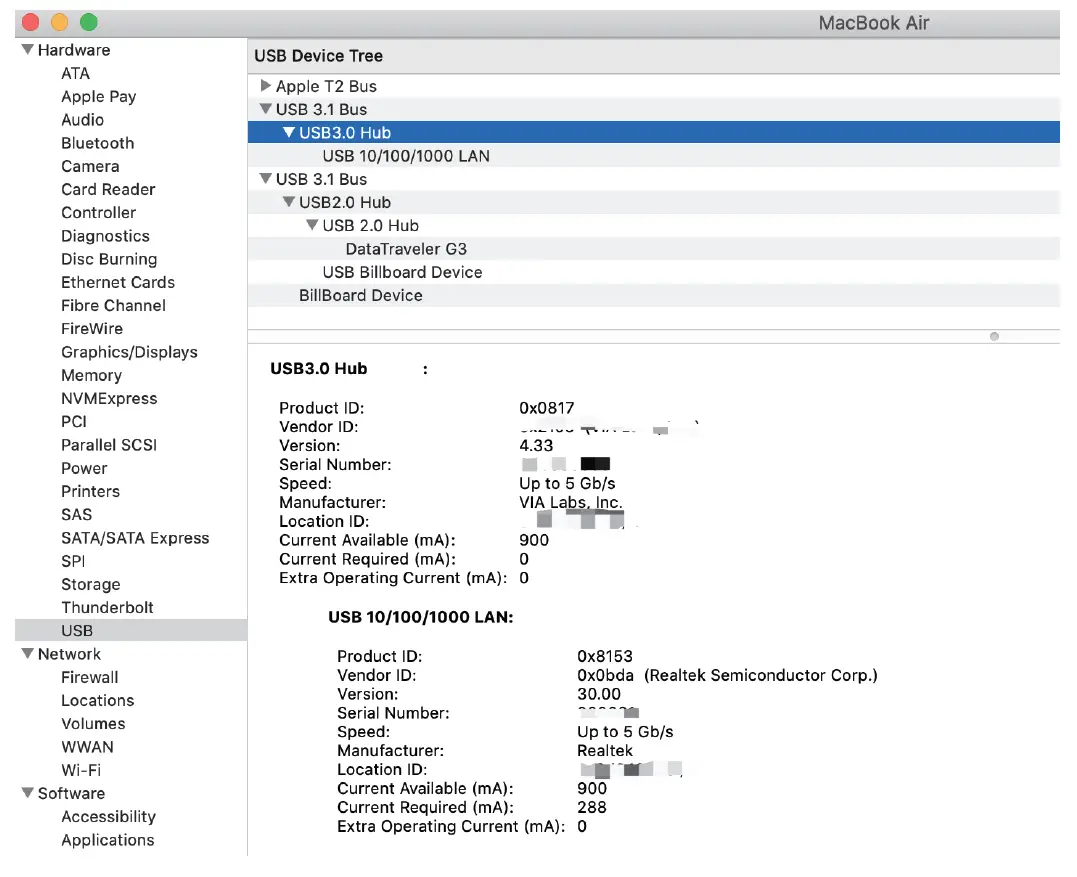Click the red close window button
1077x877 pixels.
pyautogui.click(x=30, y=22)
